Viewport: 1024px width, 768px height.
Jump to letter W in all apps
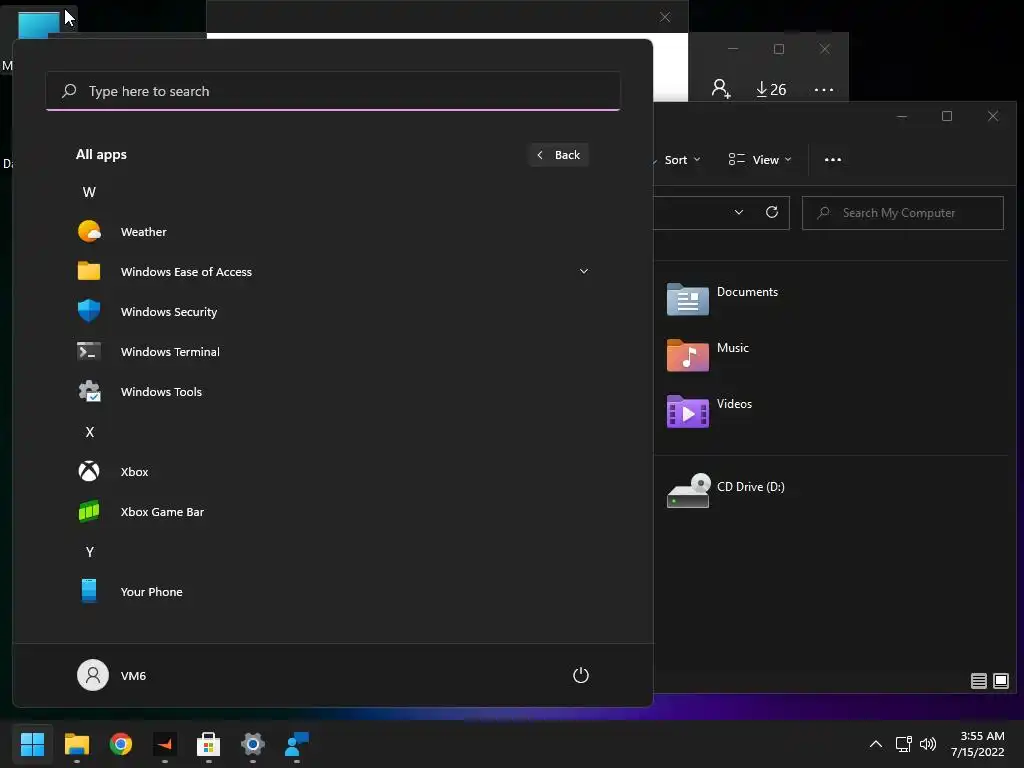tap(89, 192)
